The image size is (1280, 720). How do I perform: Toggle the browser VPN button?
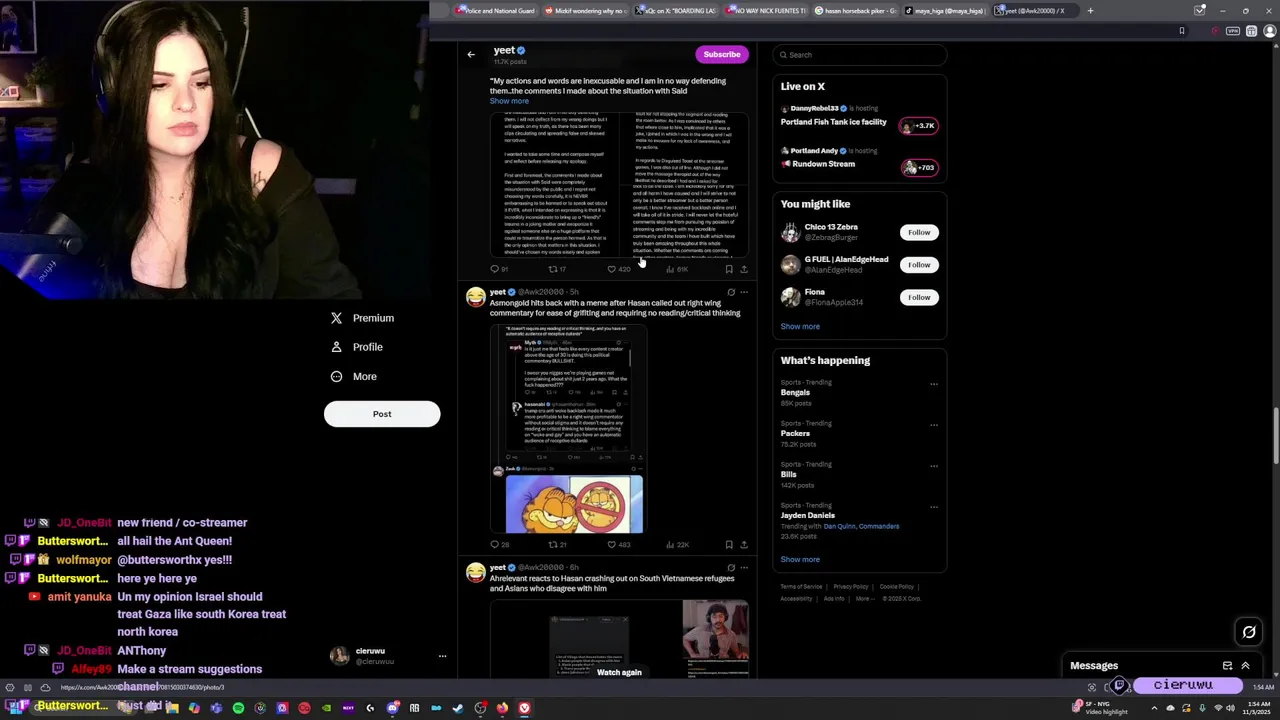click(1233, 31)
